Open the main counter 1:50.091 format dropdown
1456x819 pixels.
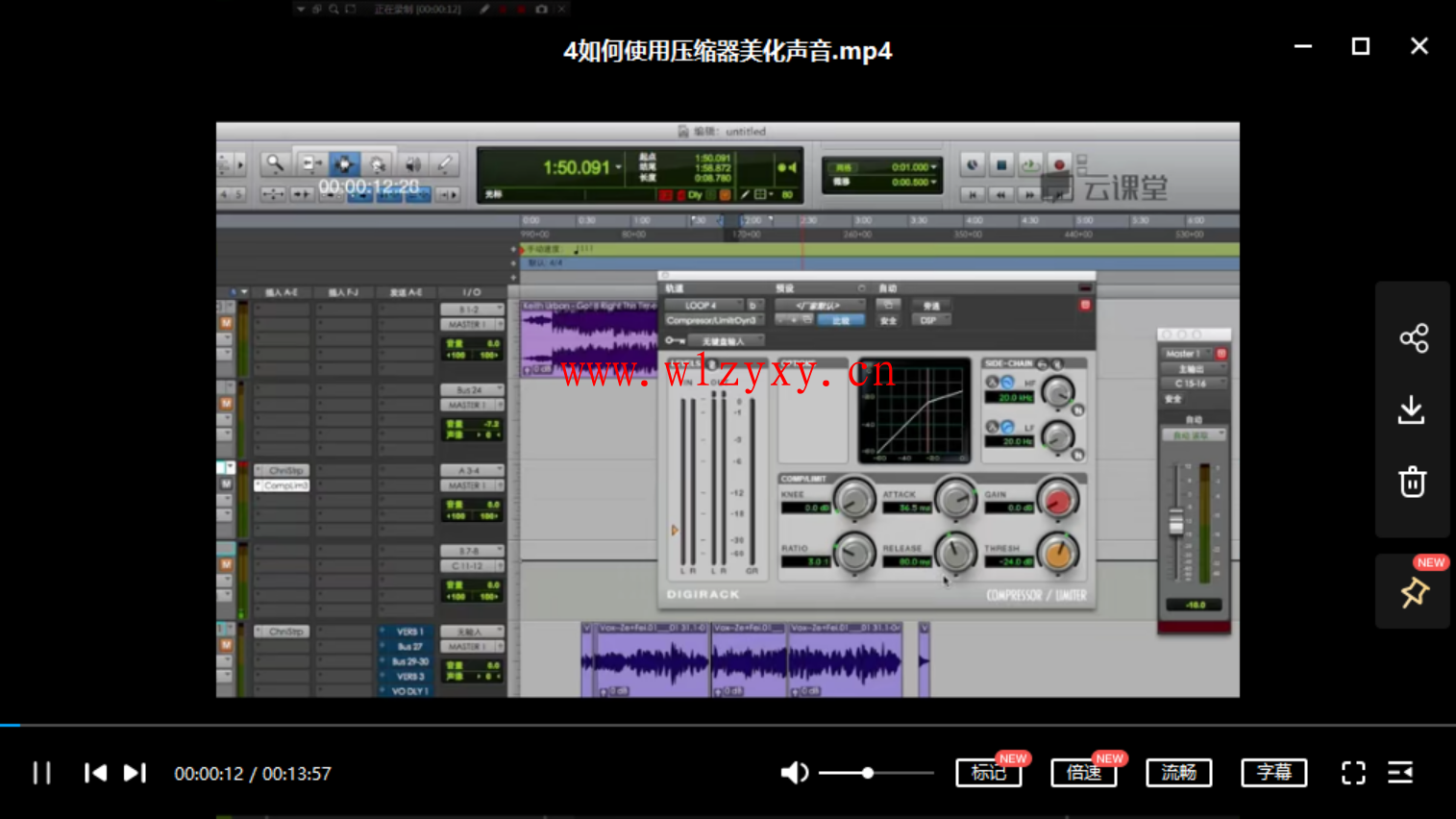coord(619,168)
